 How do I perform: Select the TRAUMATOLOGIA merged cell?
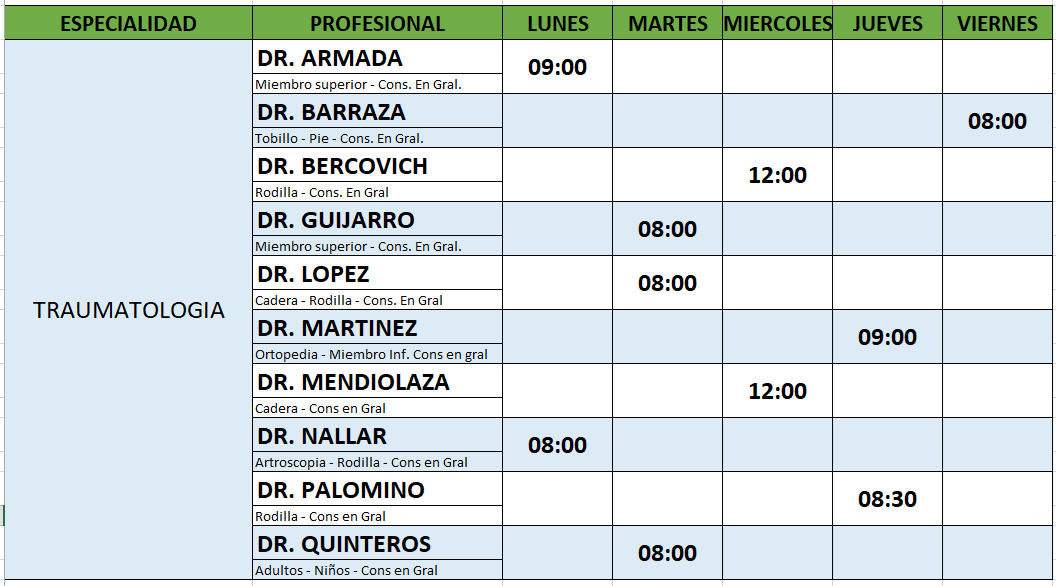coord(128,310)
